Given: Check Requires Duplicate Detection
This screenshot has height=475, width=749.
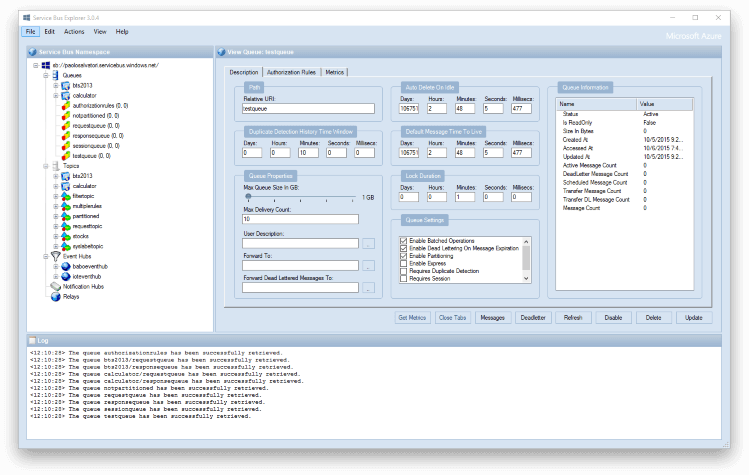Looking at the screenshot, I should coord(403,271).
